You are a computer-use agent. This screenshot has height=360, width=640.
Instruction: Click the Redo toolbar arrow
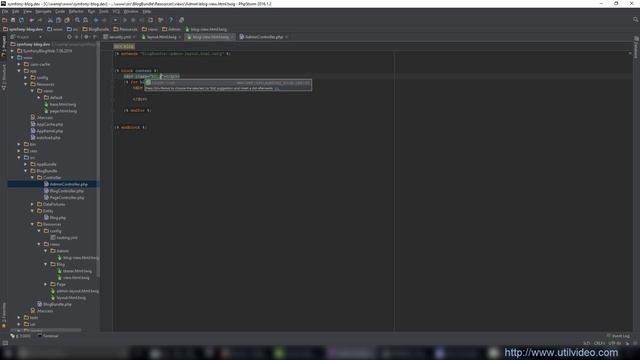tap(40, 20)
